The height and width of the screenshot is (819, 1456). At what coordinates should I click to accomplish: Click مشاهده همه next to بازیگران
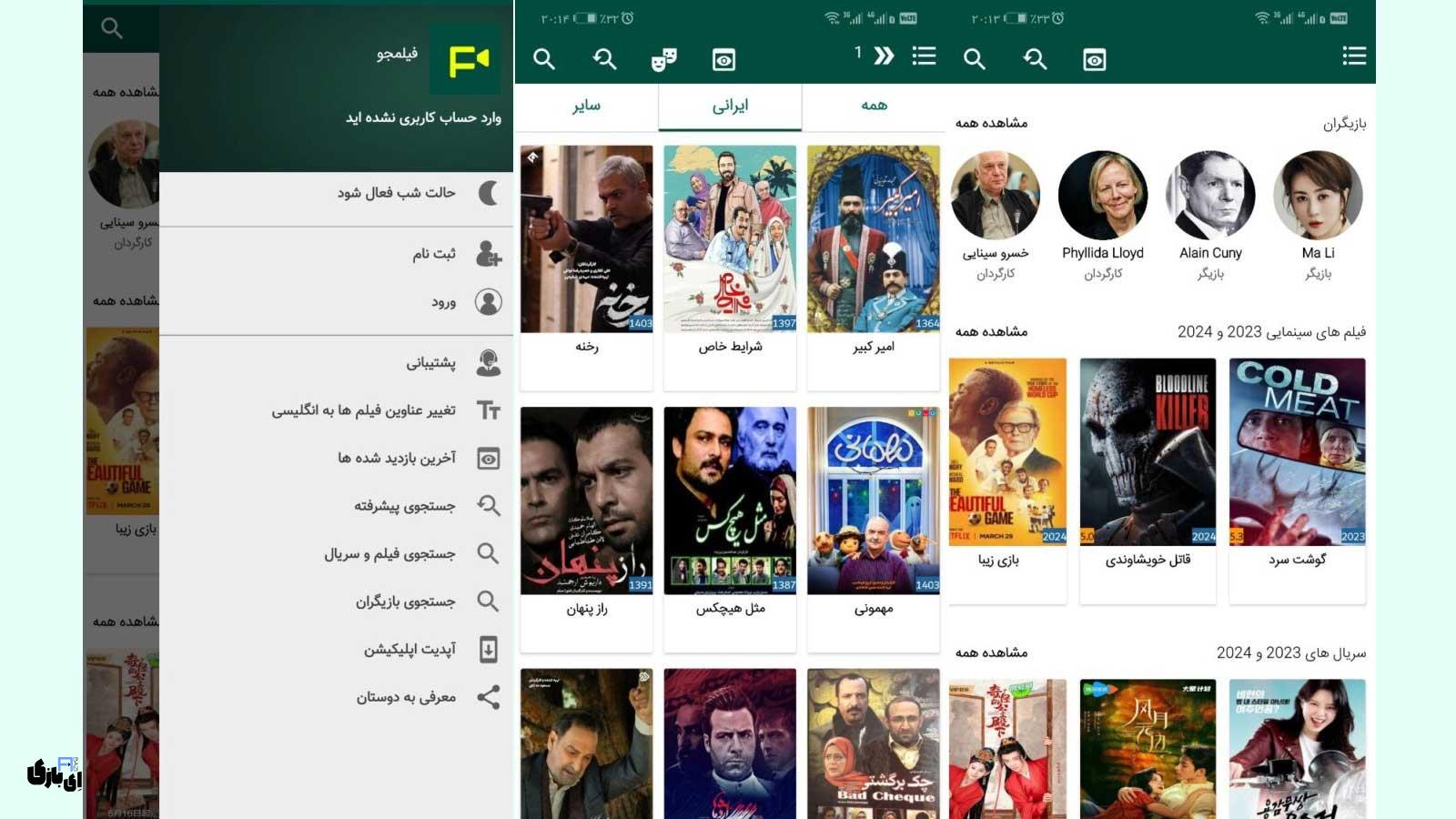(991, 123)
